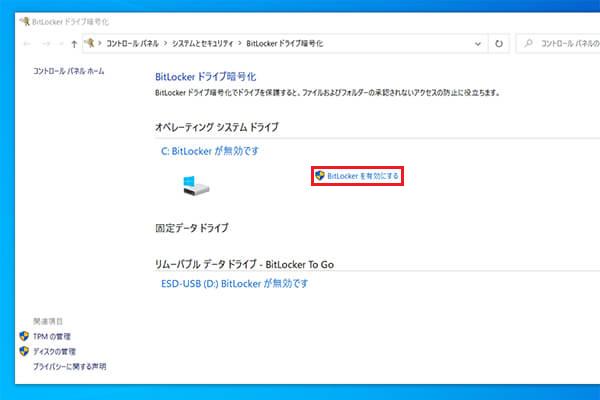Click the BitLocker key icon in title bar
This screenshot has width=600, height=400.
pyautogui.click(x=24, y=21)
